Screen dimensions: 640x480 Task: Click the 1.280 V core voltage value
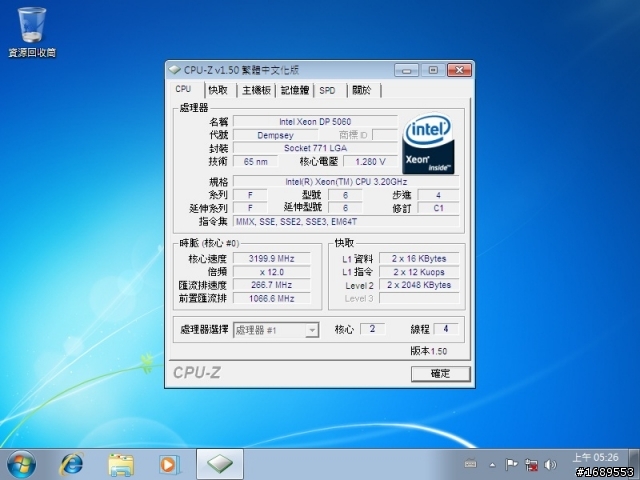[370, 162]
